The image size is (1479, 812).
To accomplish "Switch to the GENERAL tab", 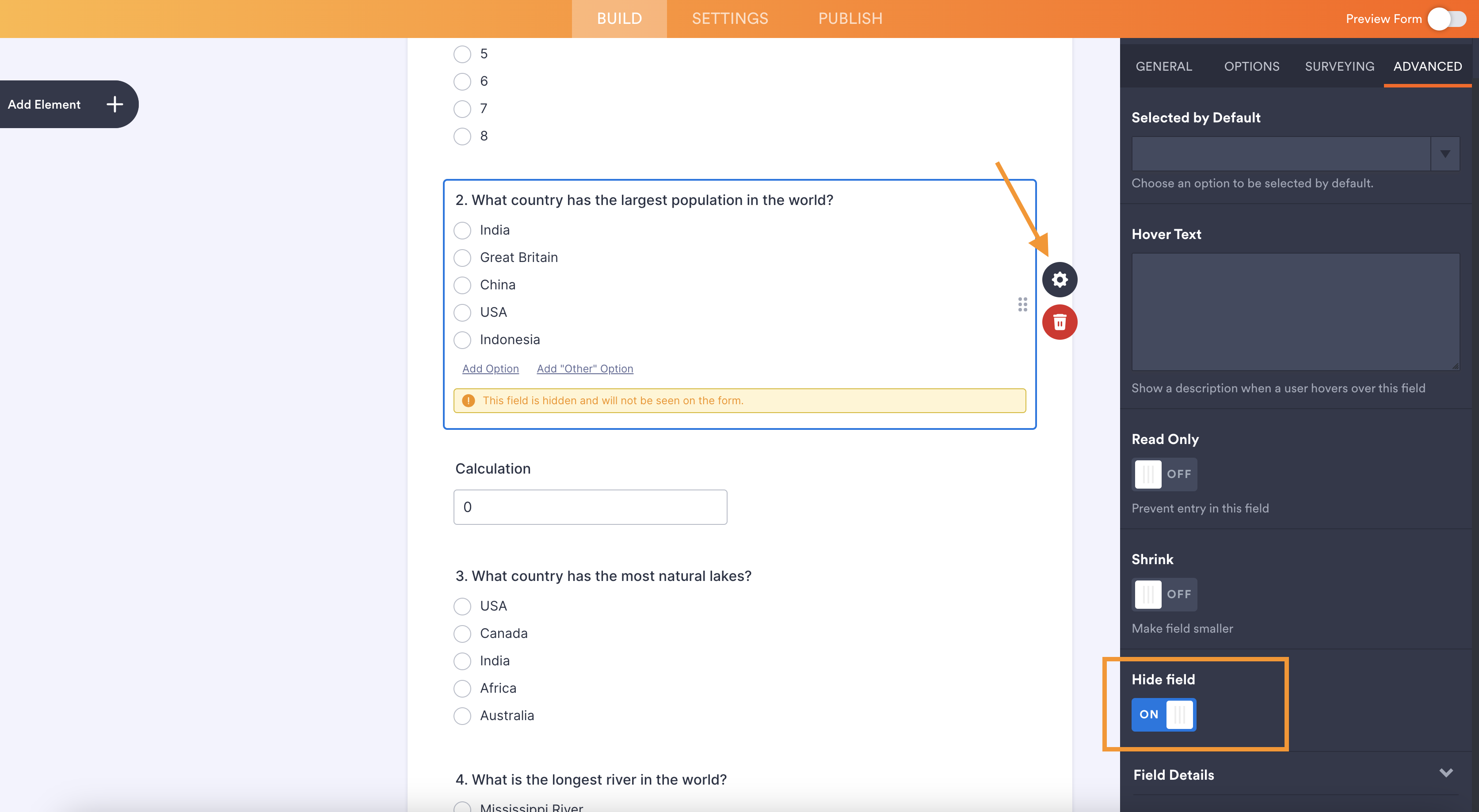I will pyautogui.click(x=1164, y=66).
